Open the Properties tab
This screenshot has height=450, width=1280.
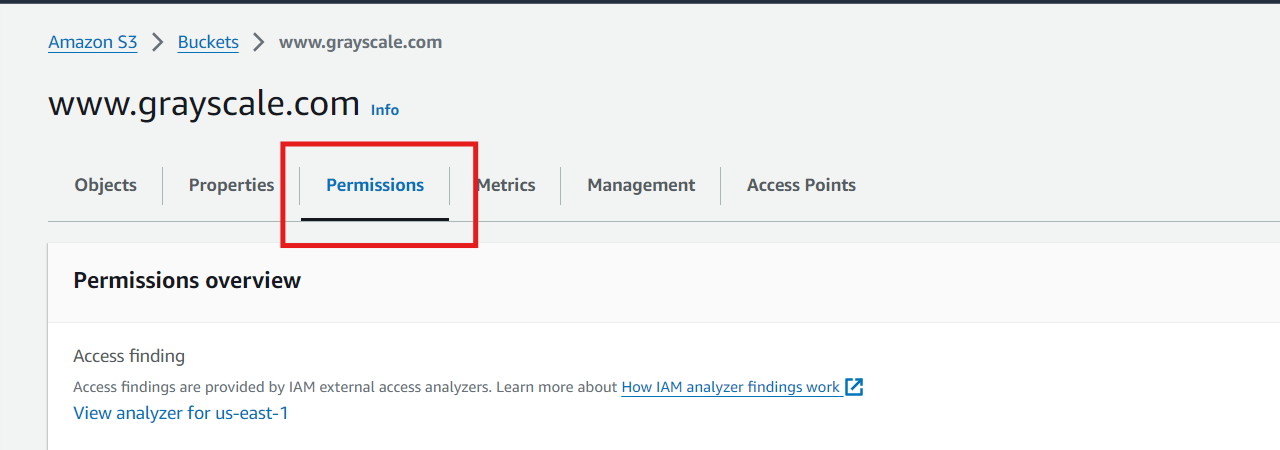click(x=231, y=185)
